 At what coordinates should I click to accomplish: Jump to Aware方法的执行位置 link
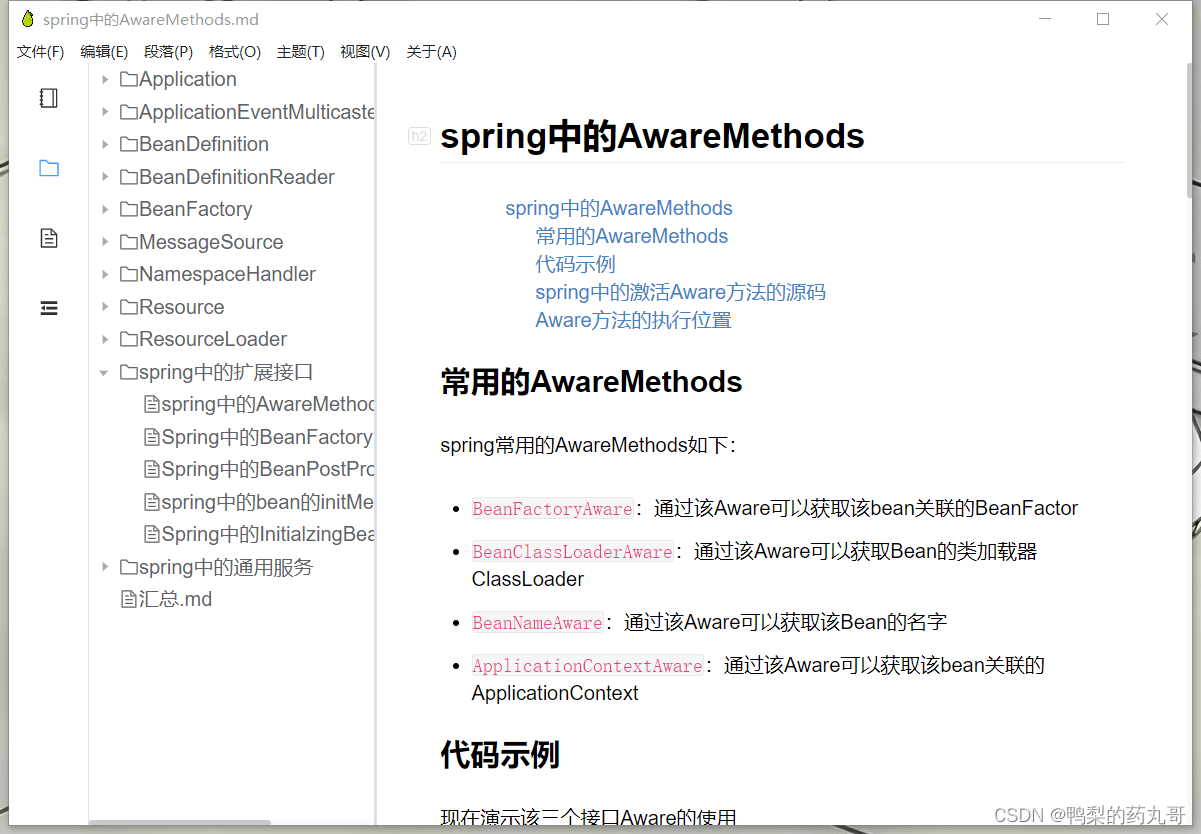(634, 320)
